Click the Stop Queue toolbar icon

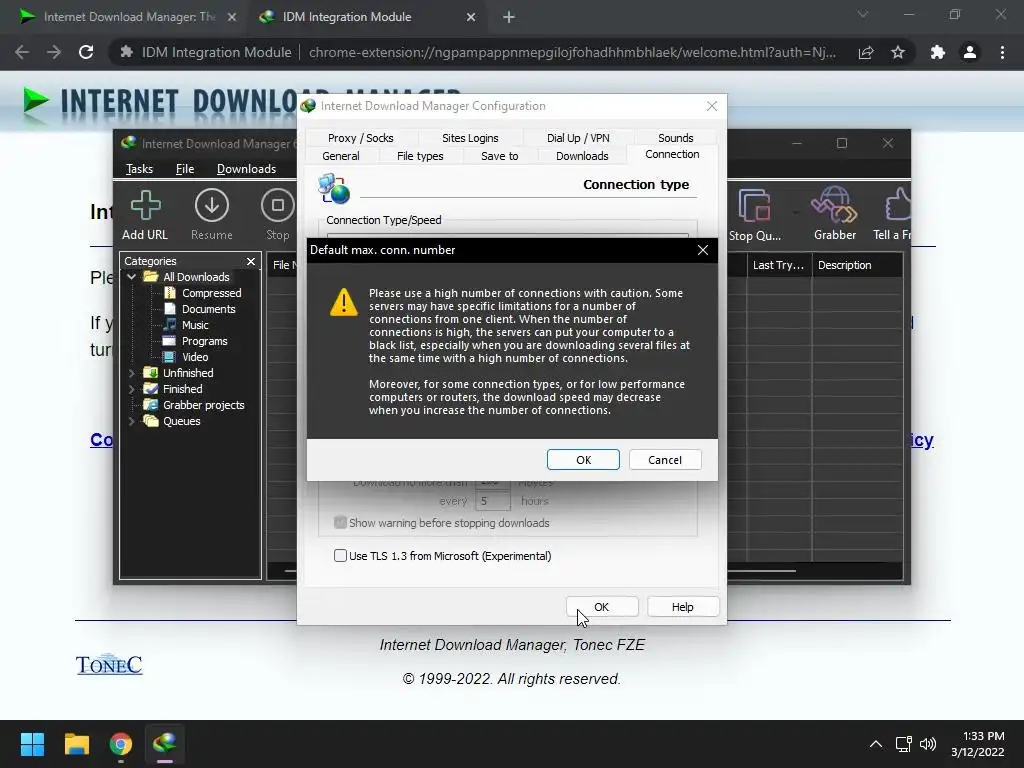pyautogui.click(x=754, y=206)
